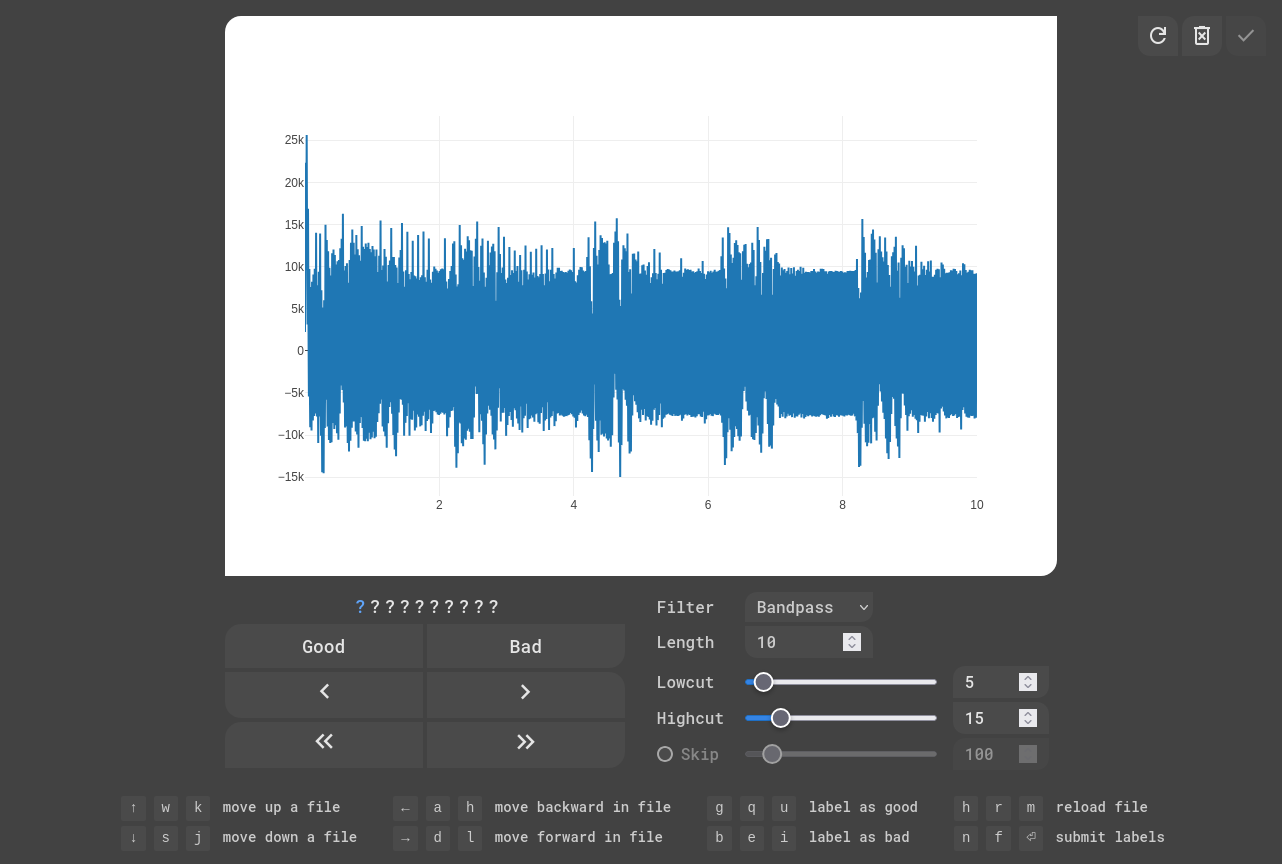This screenshot has height=864, width=1282.
Task: Go back one segment with left chevron
Action: coord(324,692)
